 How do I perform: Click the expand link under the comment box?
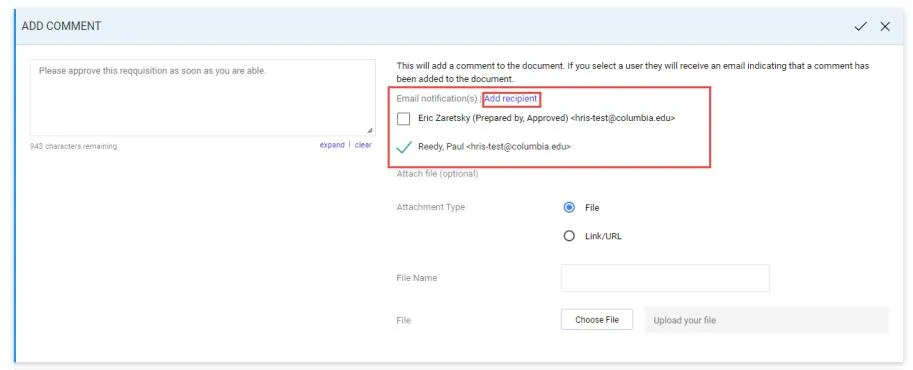coord(332,145)
